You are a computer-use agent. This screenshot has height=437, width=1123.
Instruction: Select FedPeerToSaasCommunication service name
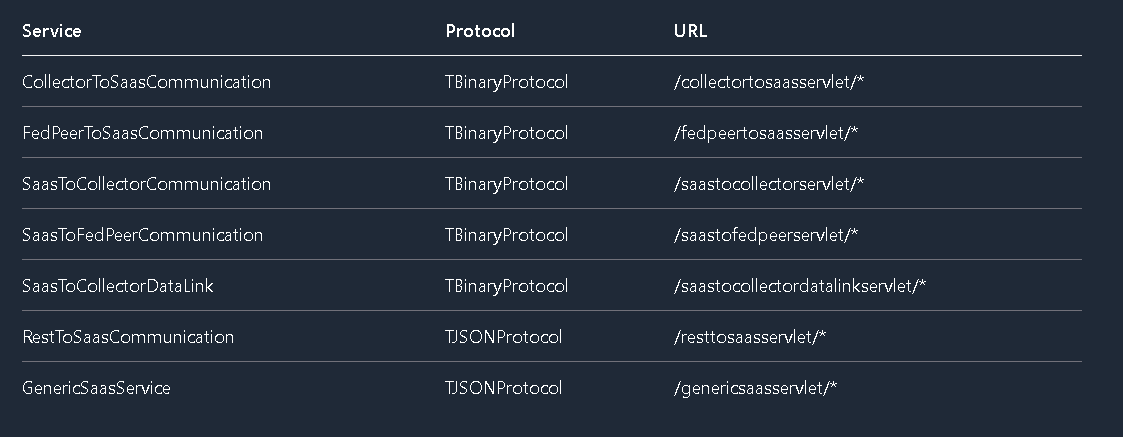pyautogui.click(x=143, y=133)
